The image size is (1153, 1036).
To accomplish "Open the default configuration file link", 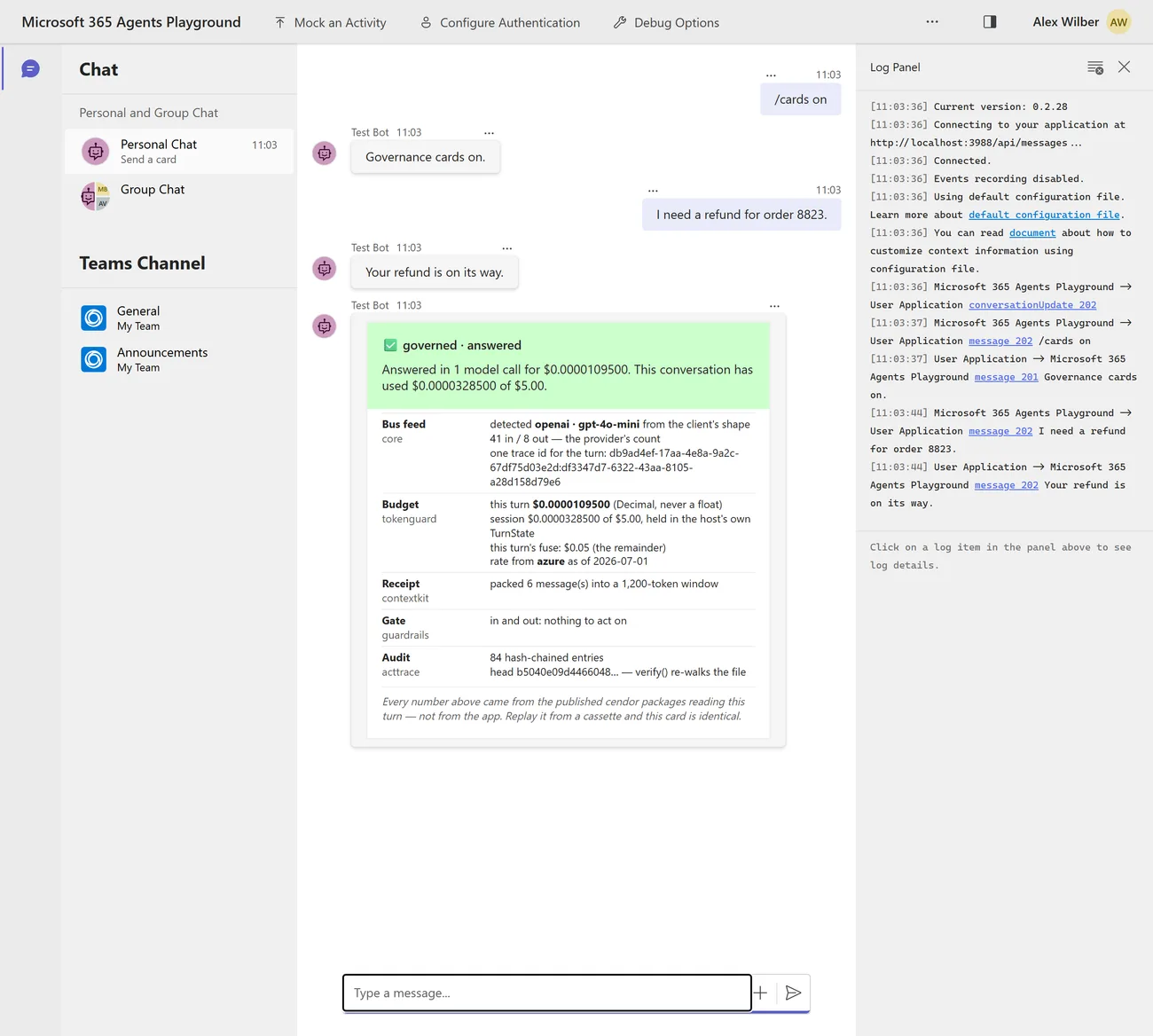I will [x=1044, y=215].
